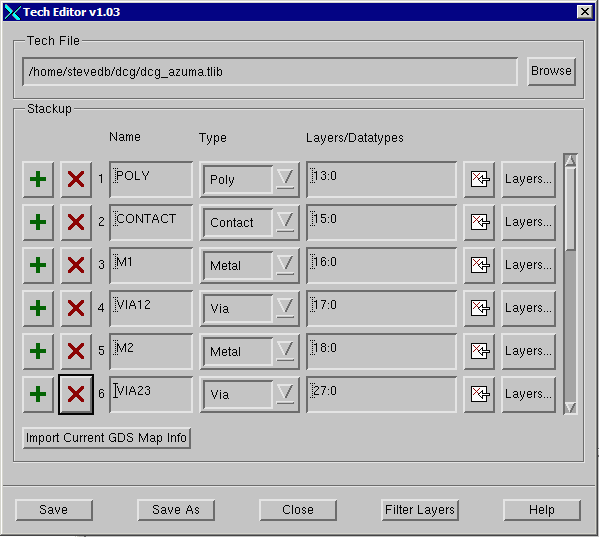The height and width of the screenshot is (537, 599).
Task: Click the stackup scrollbar thumb
Action: [x=570, y=209]
